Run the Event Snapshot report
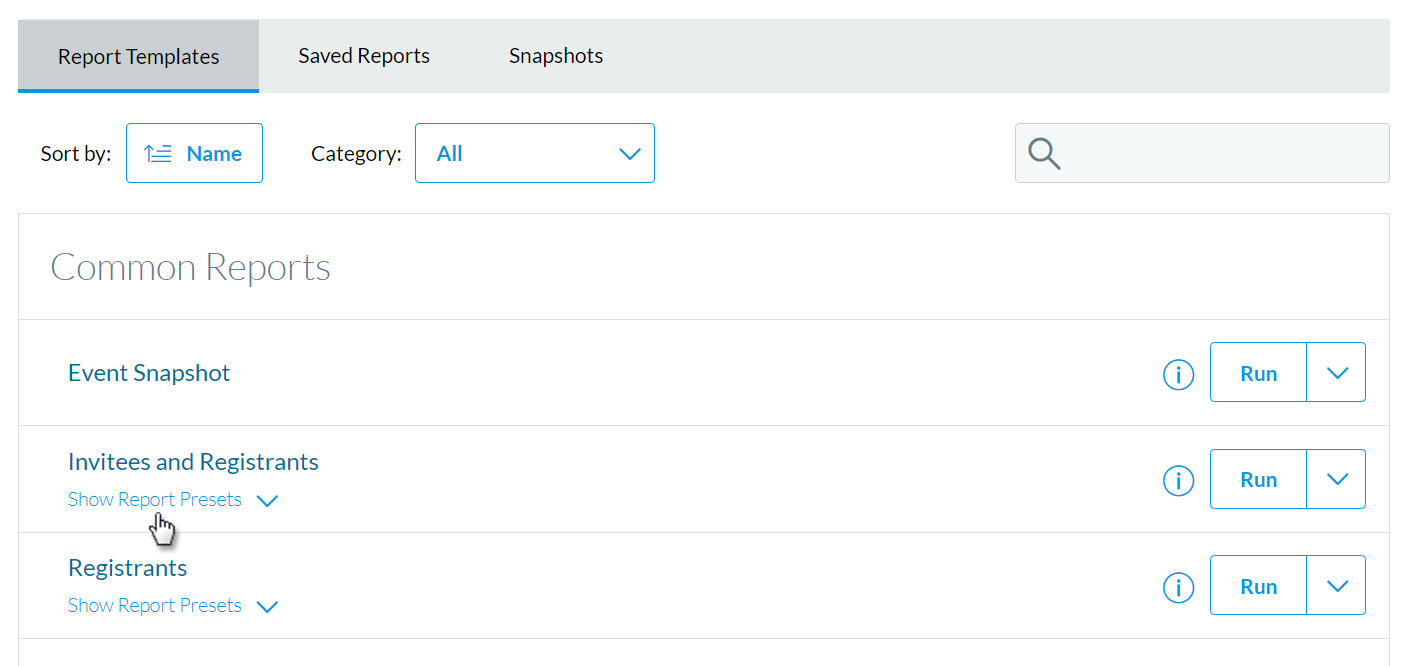Screen dimensions: 1414x666 pos(1257,372)
